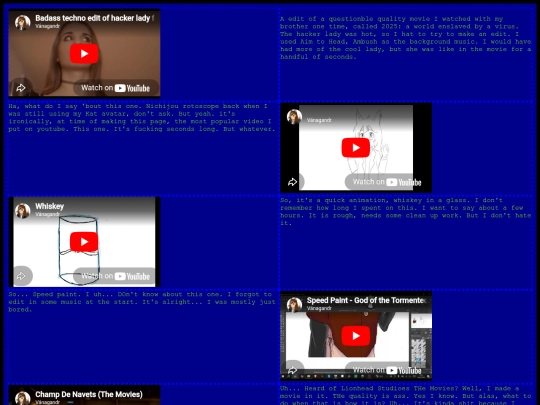
Task: Open 'Champ De Navets (The Movies)' title link
Action: 89,394
